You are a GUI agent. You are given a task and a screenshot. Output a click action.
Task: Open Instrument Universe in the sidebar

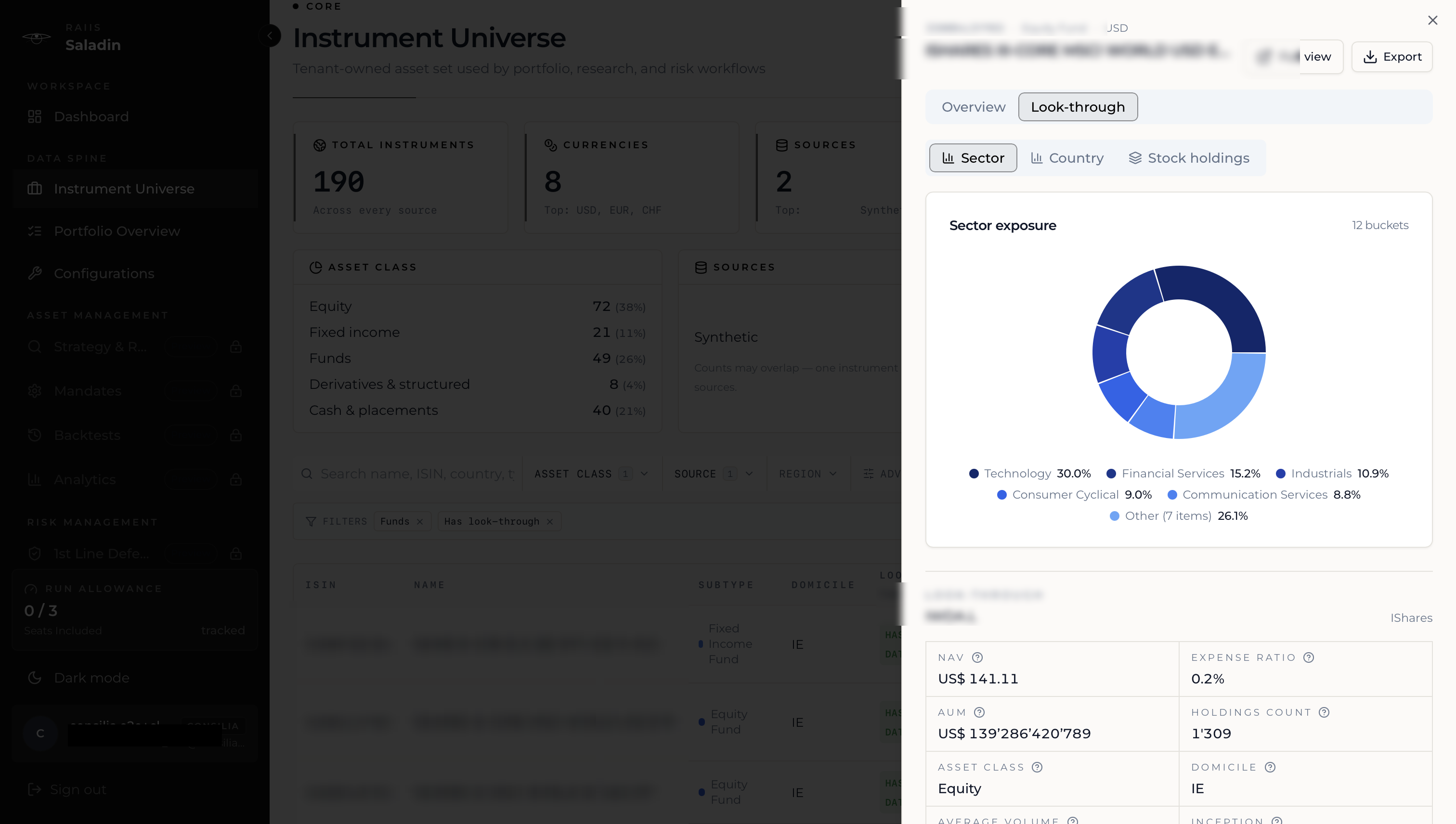[135, 189]
